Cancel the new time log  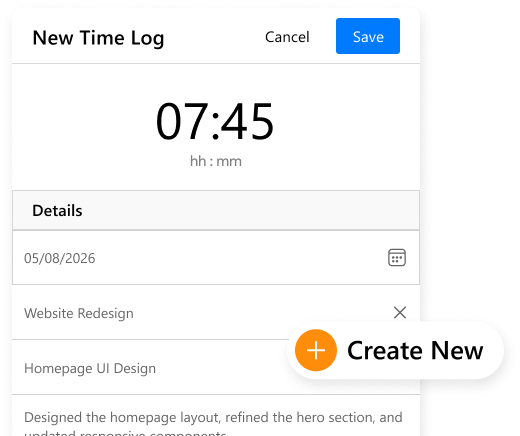coord(287,37)
